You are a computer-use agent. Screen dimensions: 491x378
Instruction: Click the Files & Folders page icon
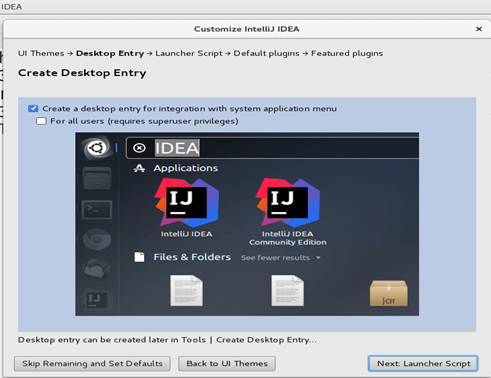pyautogui.click(x=139, y=257)
